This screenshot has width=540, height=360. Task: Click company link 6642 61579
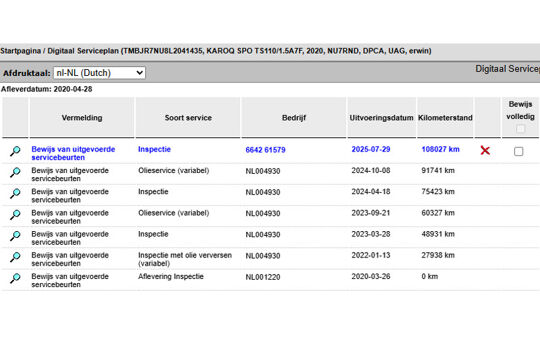(x=266, y=150)
